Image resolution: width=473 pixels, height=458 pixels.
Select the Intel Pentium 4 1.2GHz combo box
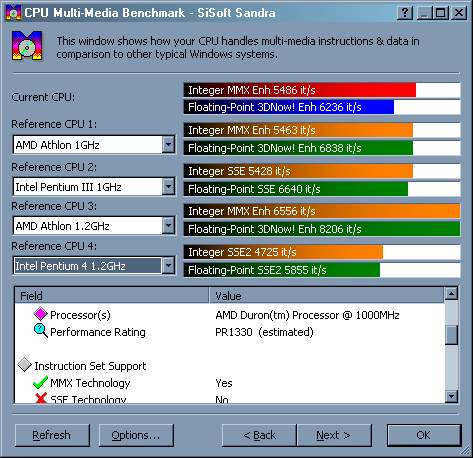94,266
